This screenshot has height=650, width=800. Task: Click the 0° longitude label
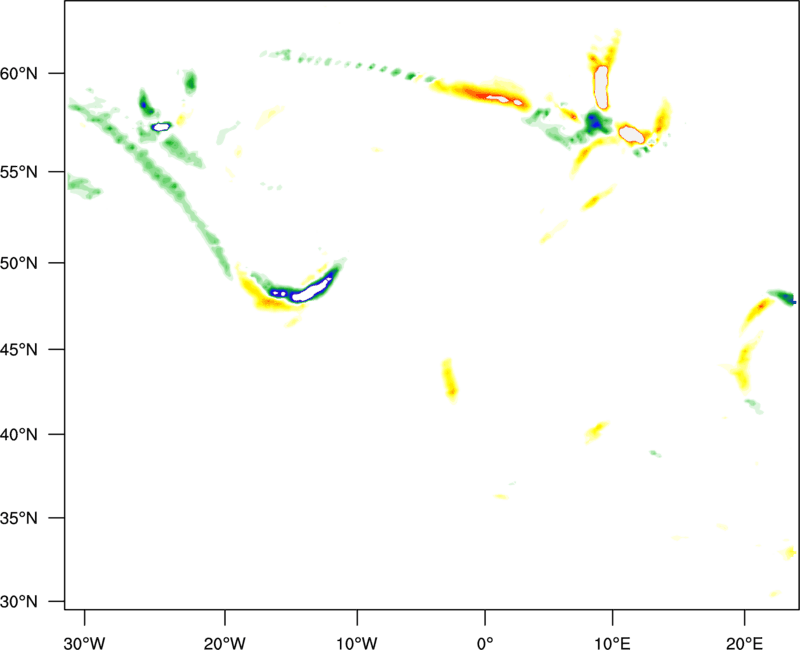[485, 643]
